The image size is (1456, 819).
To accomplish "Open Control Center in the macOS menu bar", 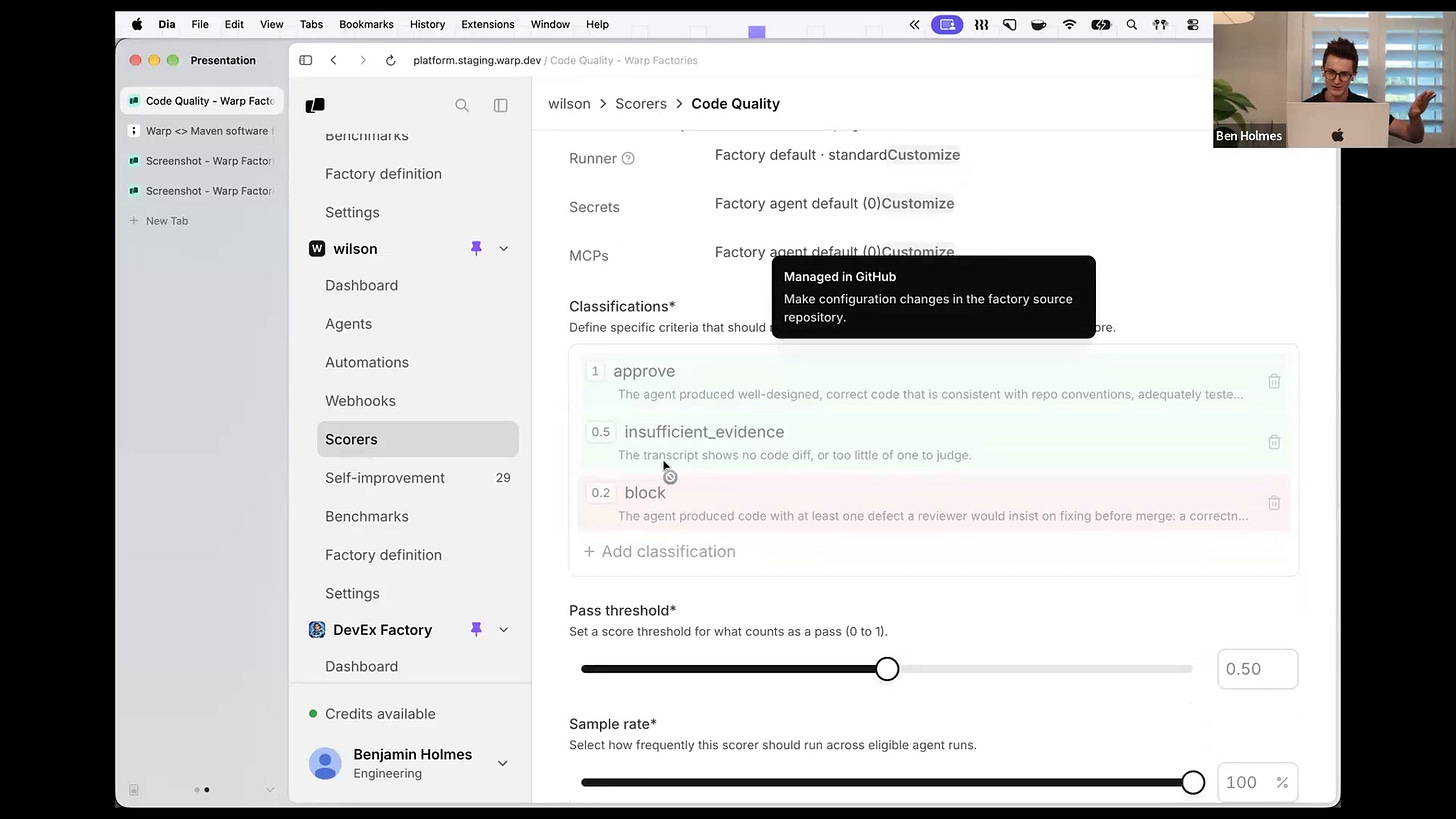I will 1193,24.
